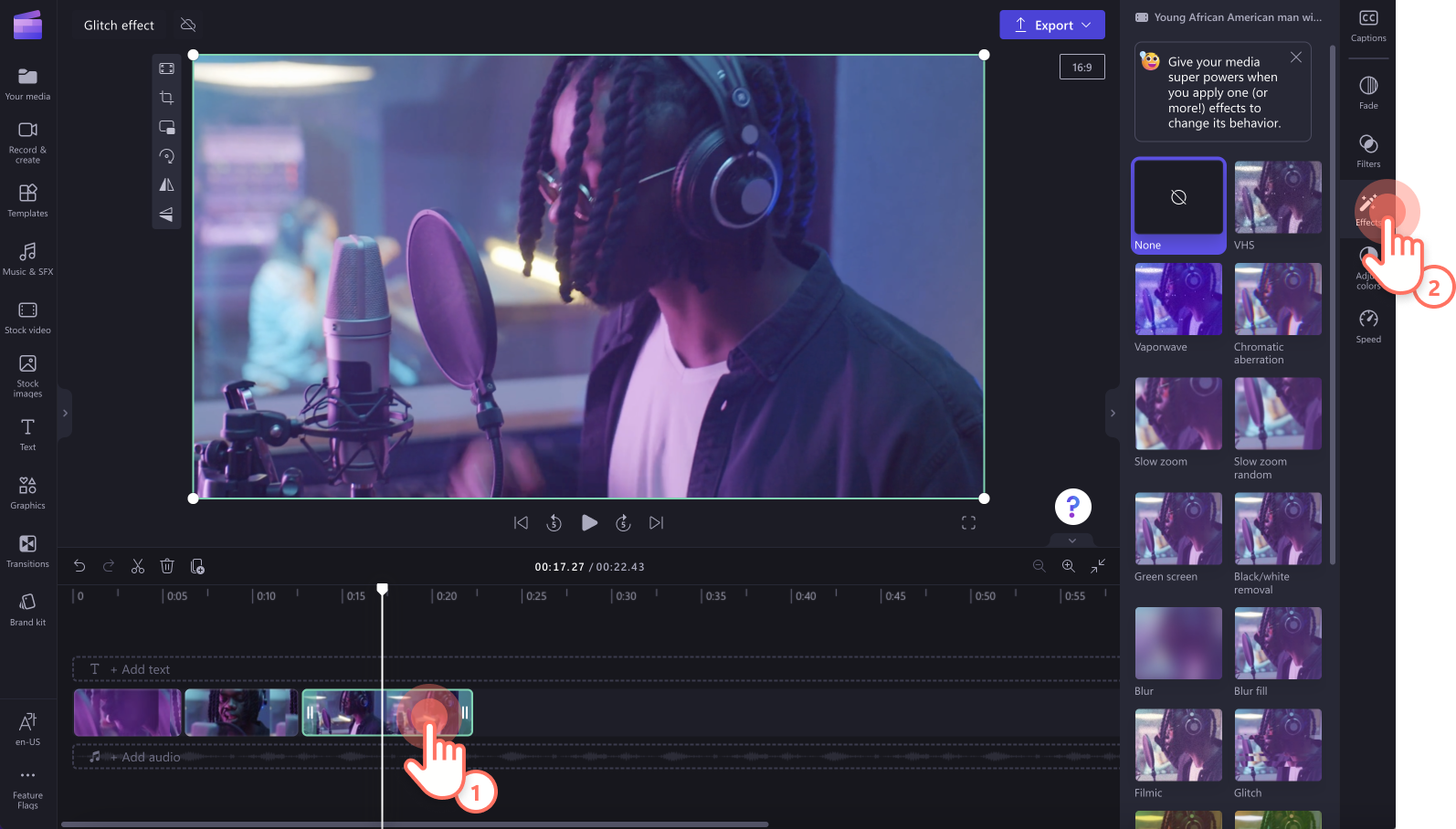Open the Fade tab
The width and height of the screenshot is (1456, 829).
pos(1368,93)
